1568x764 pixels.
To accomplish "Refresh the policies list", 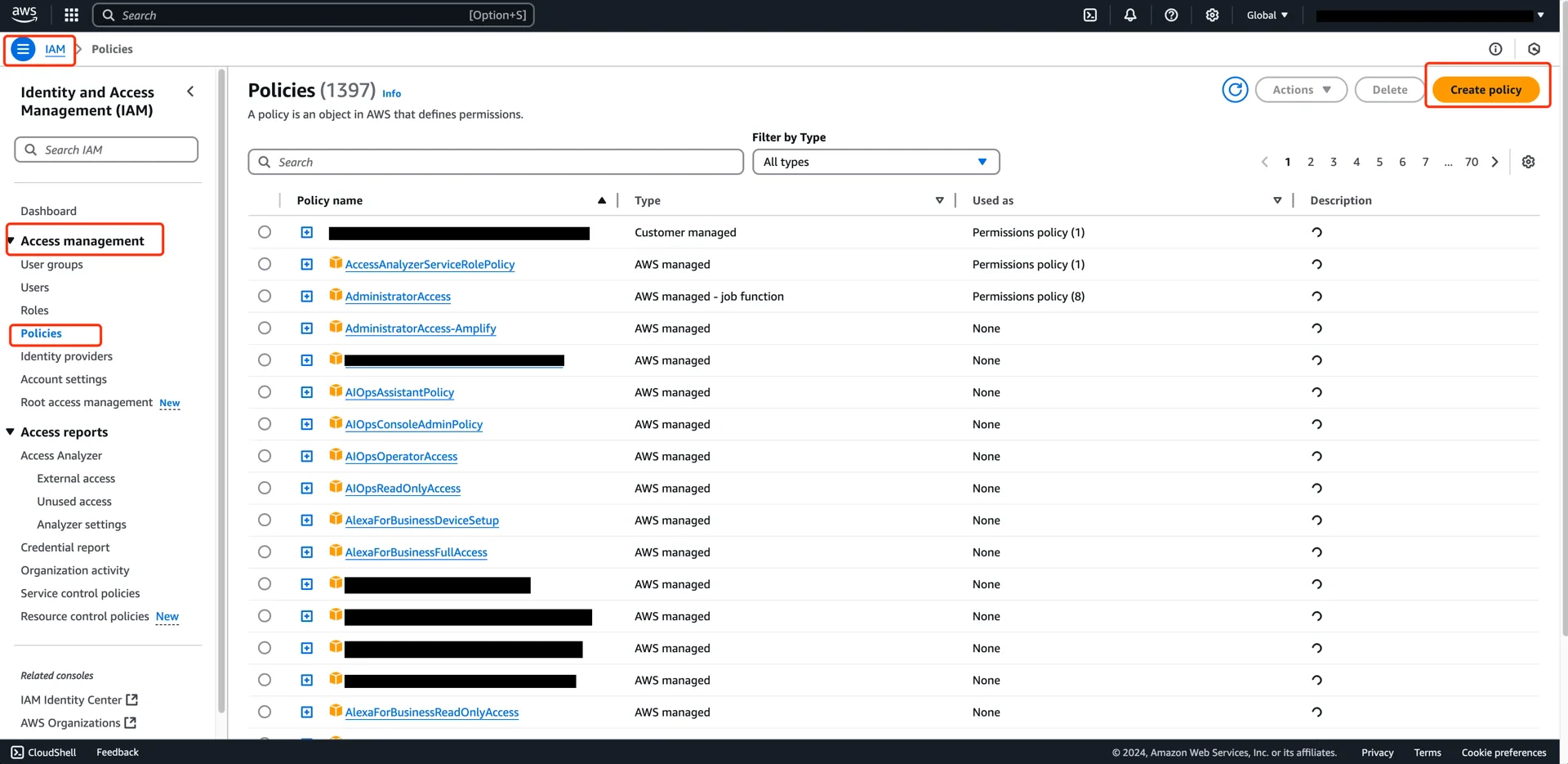I will click(1235, 90).
